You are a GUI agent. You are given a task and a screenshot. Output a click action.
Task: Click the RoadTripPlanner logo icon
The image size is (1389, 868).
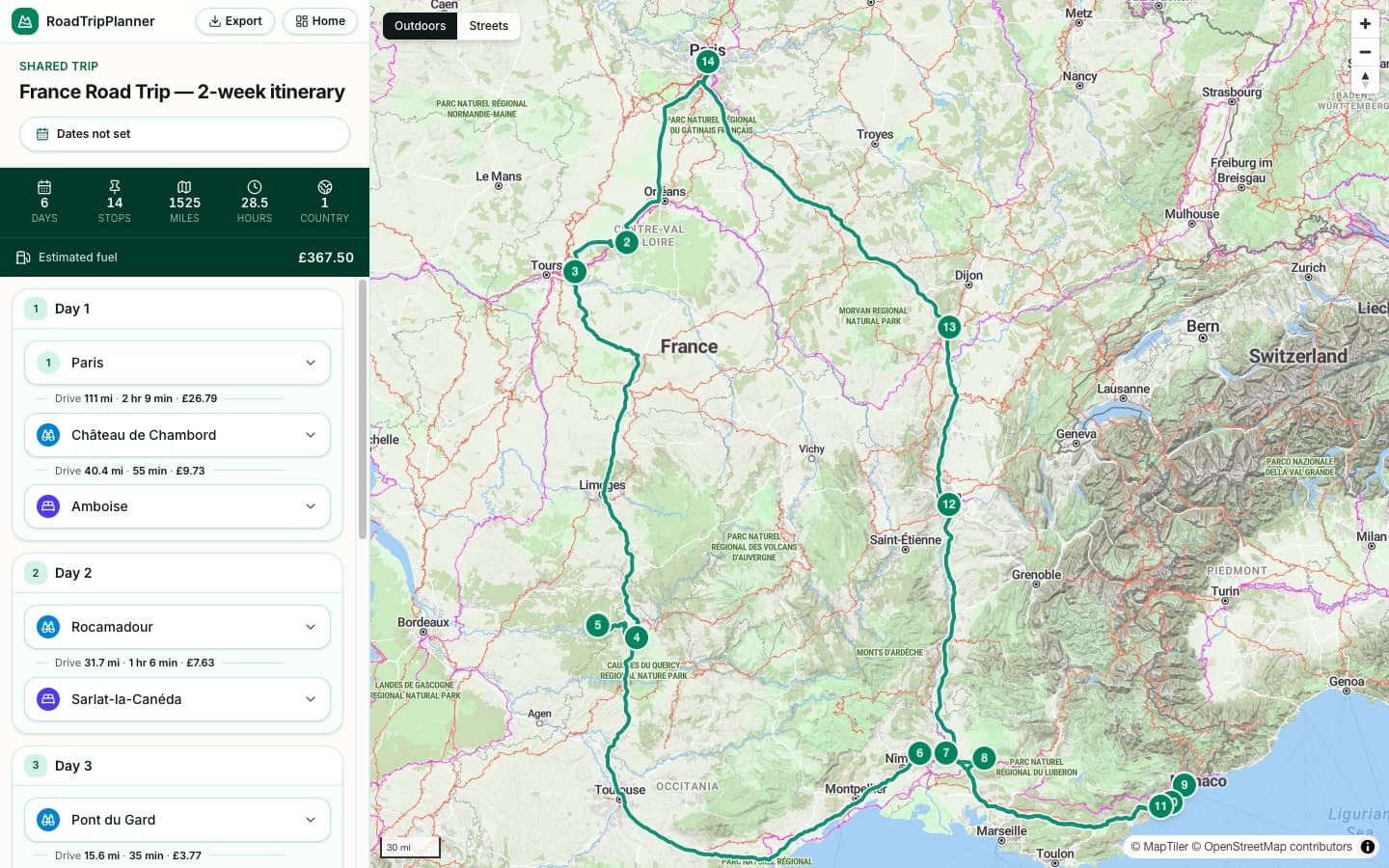click(x=25, y=21)
